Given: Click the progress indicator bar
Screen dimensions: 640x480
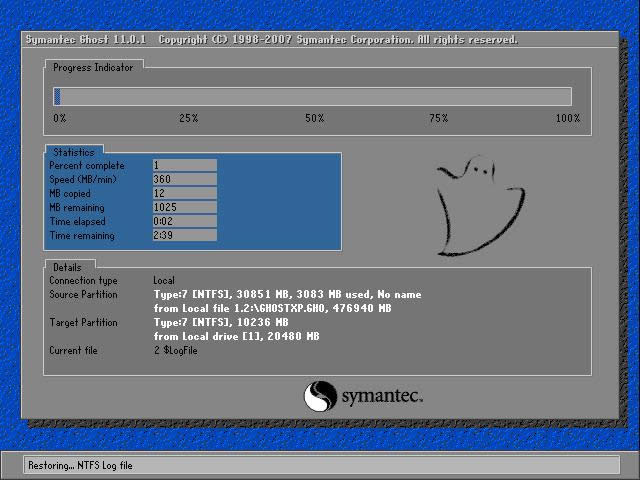Looking at the screenshot, I should click(312, 97).
